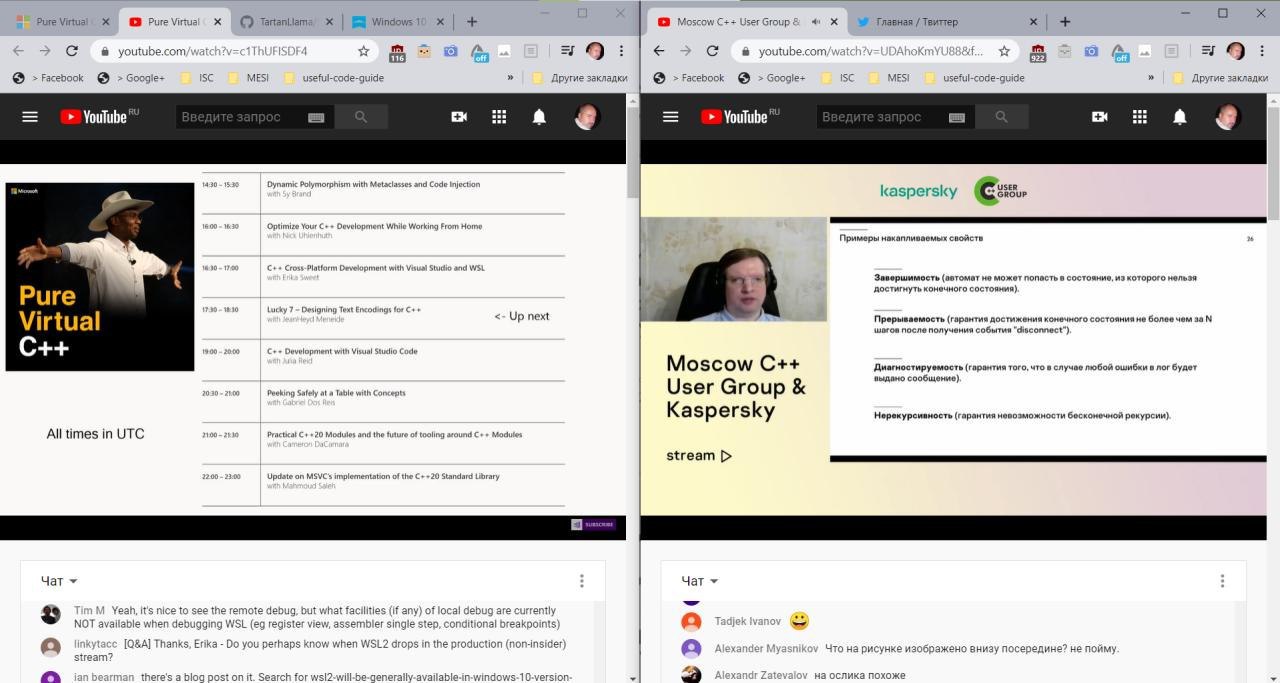This screenshot has height=683, width=1280.
Task: Open Chrome menu in right window
Action: (1261, 51)
